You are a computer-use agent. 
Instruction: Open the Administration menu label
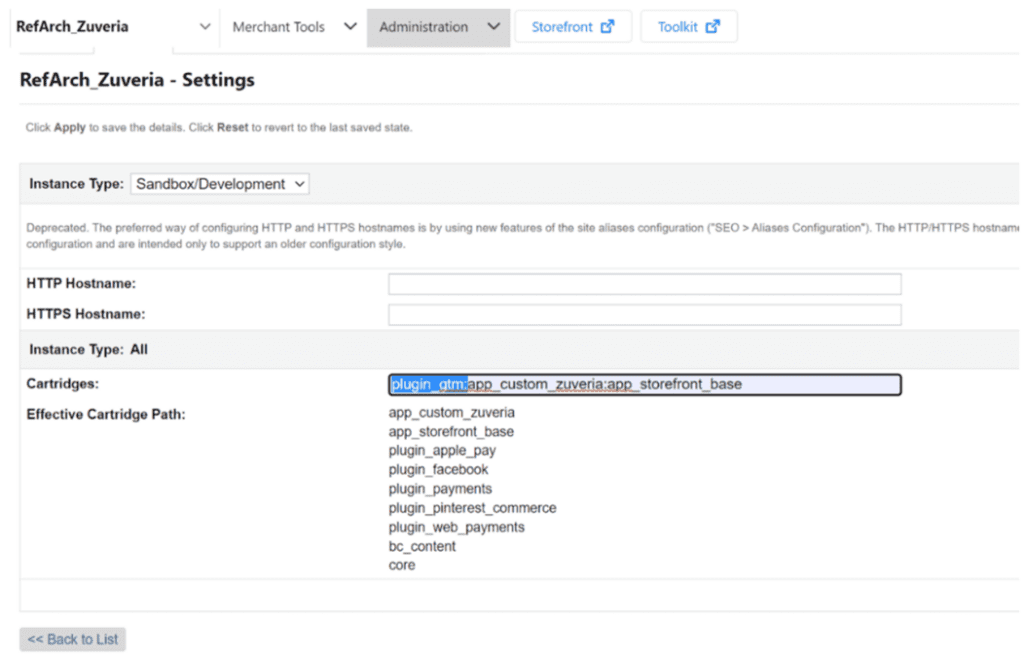coord(423,27)
